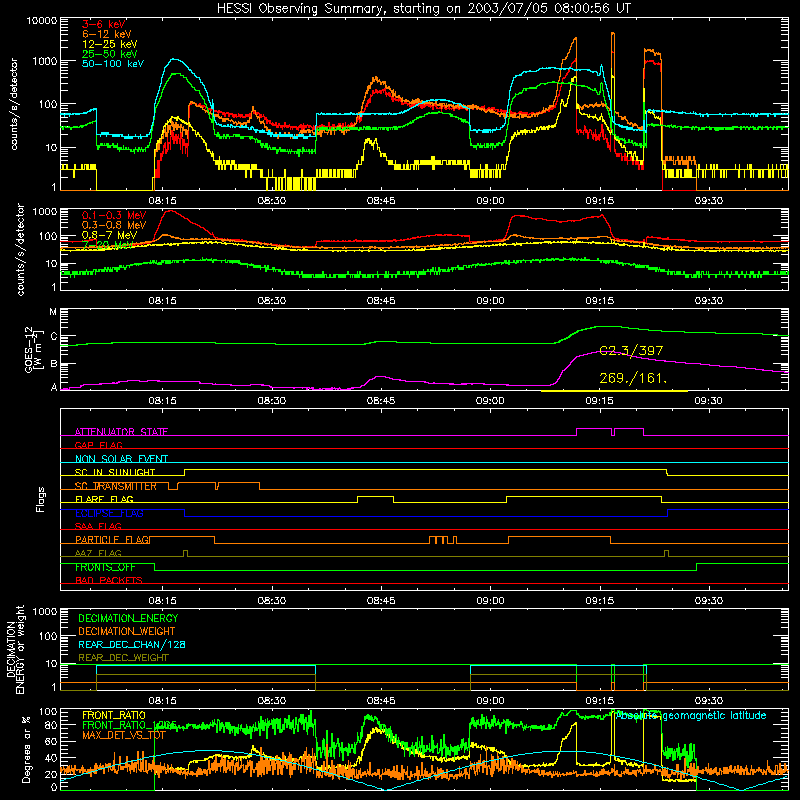
Task: Click the 0.1-0.3 MeV legend label
Action: pyautogui.click(x=114, y=215)
